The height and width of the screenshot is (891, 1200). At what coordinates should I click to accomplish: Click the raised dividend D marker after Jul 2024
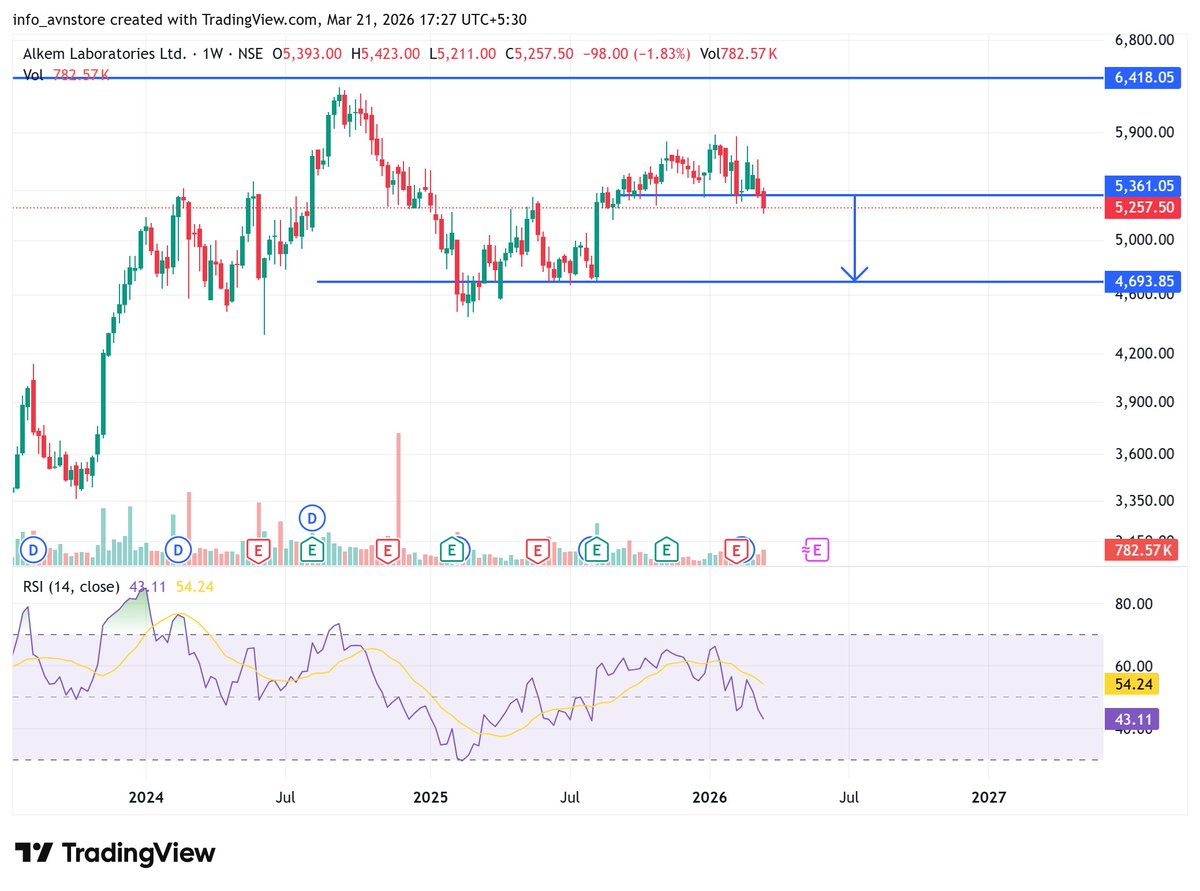coord(313,518)
